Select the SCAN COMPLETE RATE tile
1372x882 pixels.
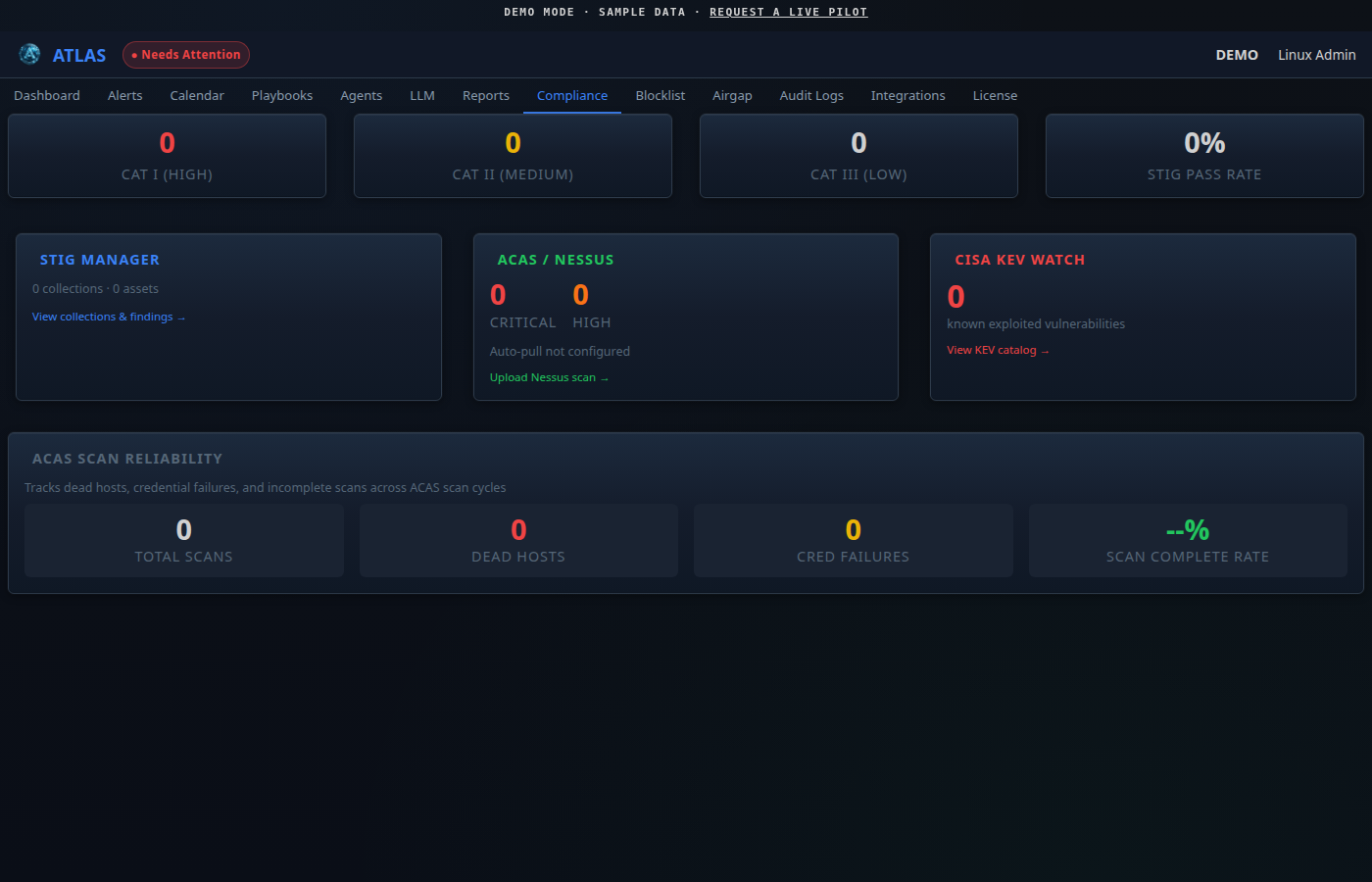[1188, 540]
